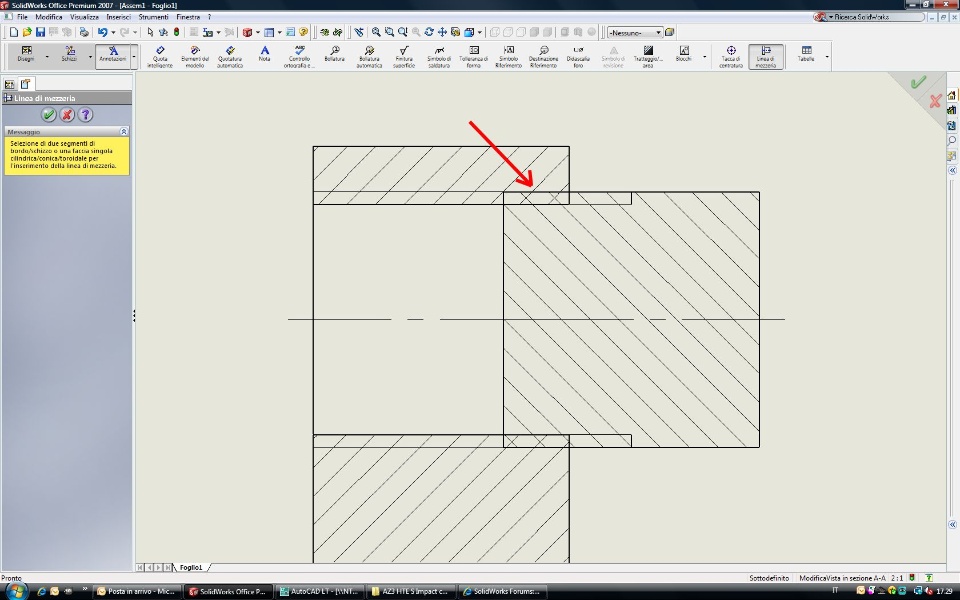Expand the Undo history dropdown arrow
Viewport: 960px width, 600px height.
[113, 32]
